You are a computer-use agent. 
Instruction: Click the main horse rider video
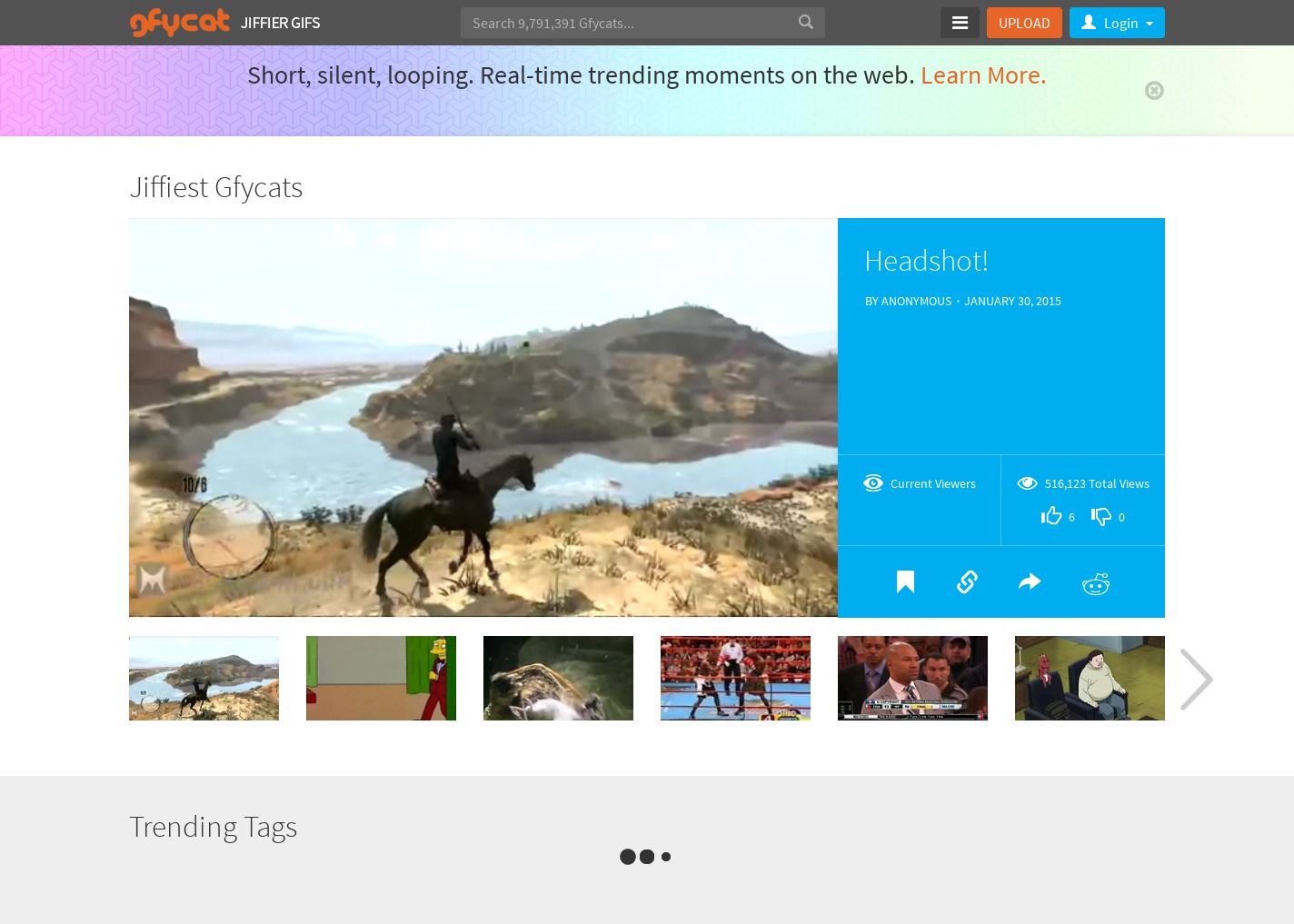coord(483,418)
